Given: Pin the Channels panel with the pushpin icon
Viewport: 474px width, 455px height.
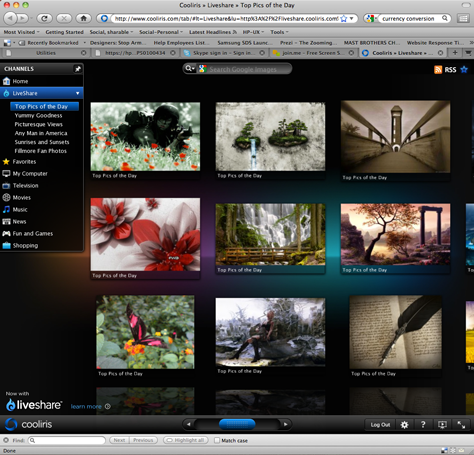Looking at the screenshot, I should 78,69.
